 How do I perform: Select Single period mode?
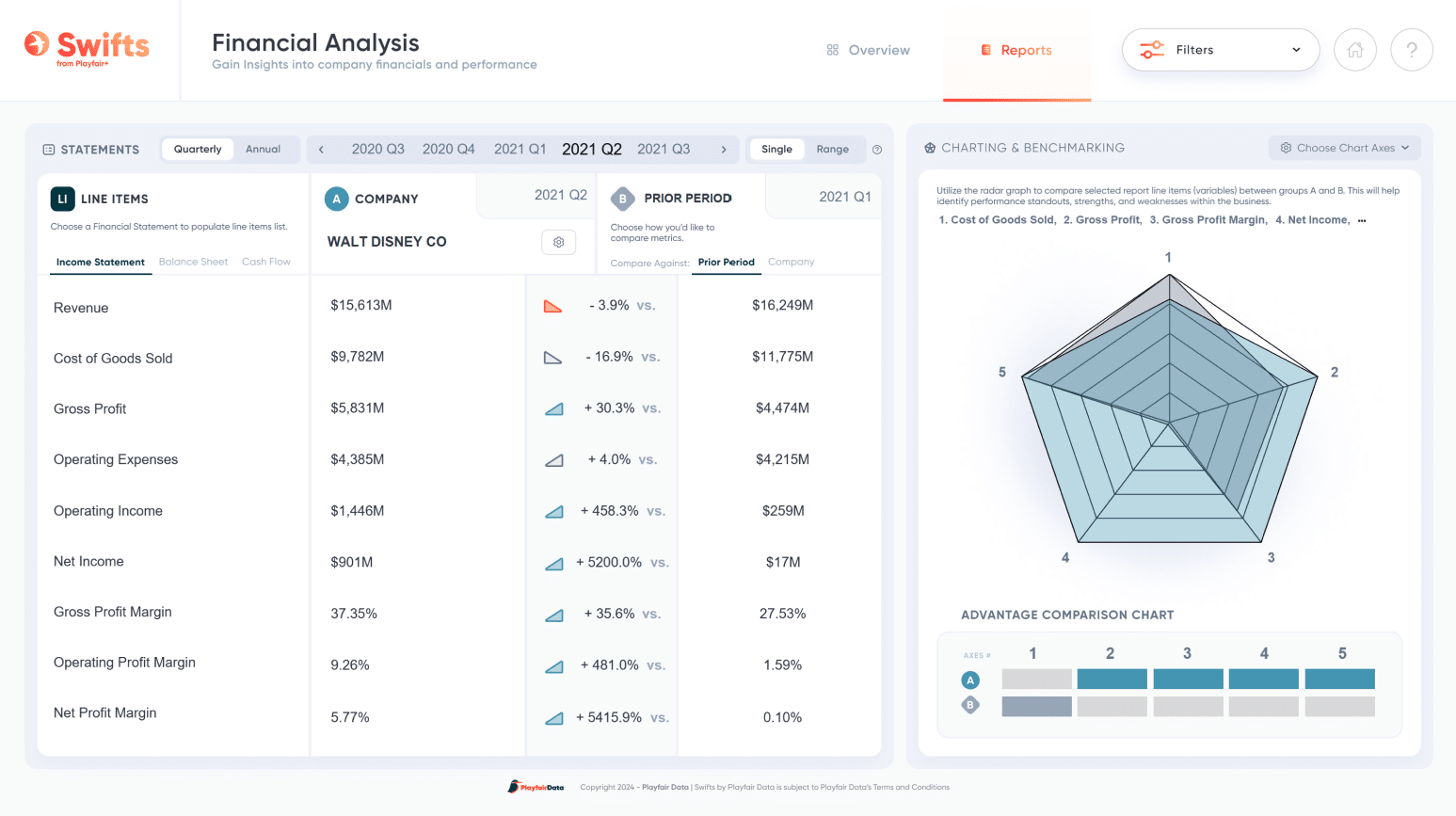pyautogui.click(x=776, y=149)
